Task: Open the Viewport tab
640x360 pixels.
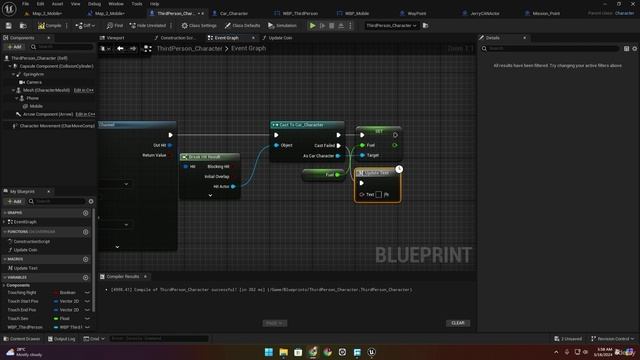Action: [115, 38]
